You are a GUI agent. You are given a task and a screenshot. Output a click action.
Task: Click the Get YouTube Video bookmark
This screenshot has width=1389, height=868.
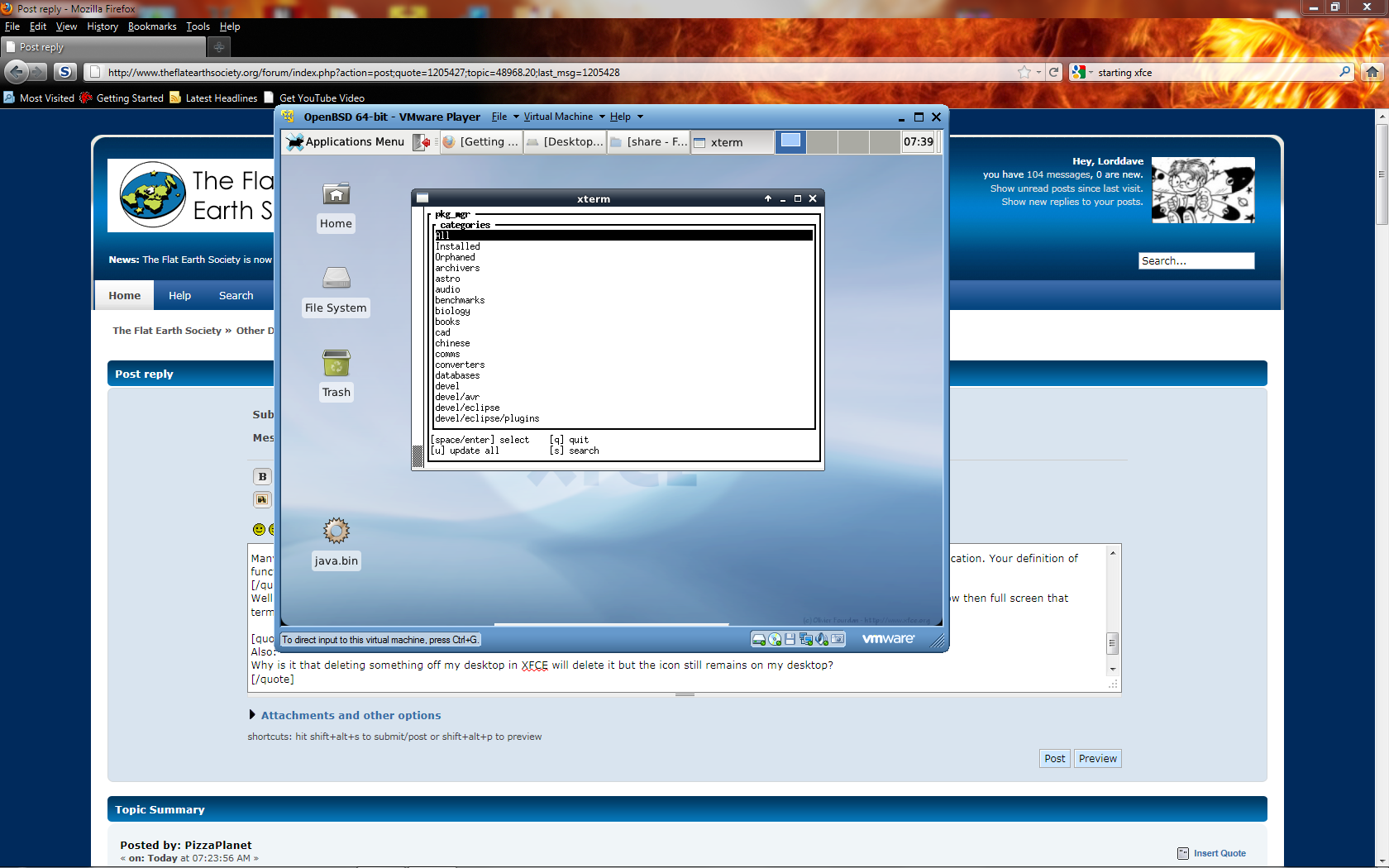(314, 98)
